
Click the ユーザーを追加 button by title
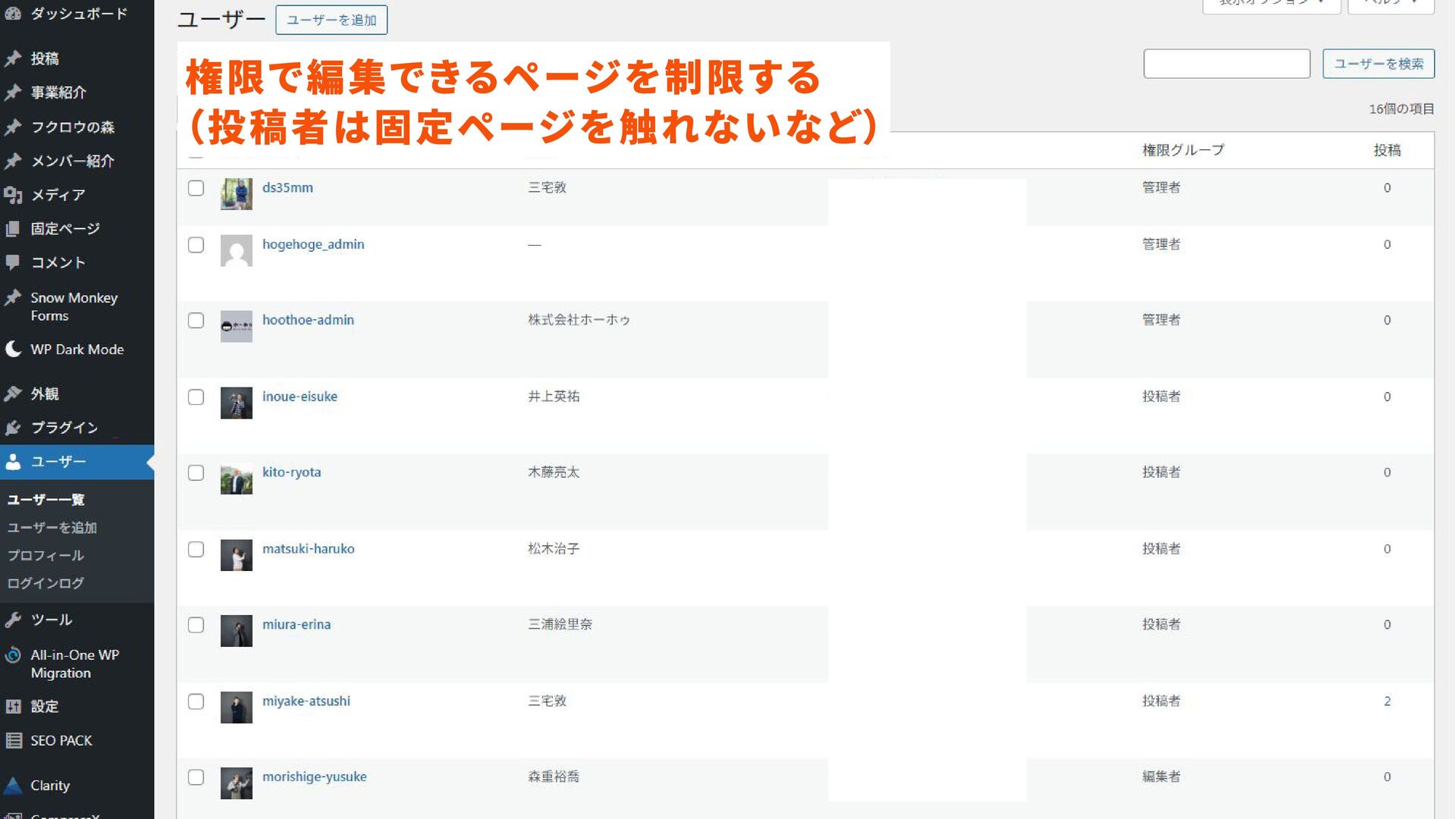point(331,20)
